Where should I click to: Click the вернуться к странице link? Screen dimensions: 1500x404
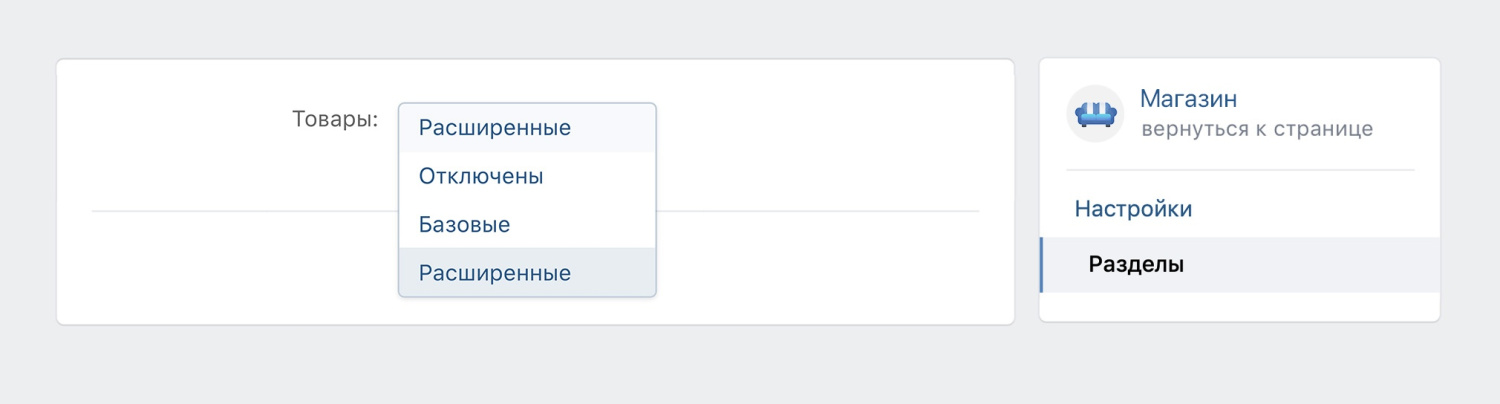[1256, 129]
